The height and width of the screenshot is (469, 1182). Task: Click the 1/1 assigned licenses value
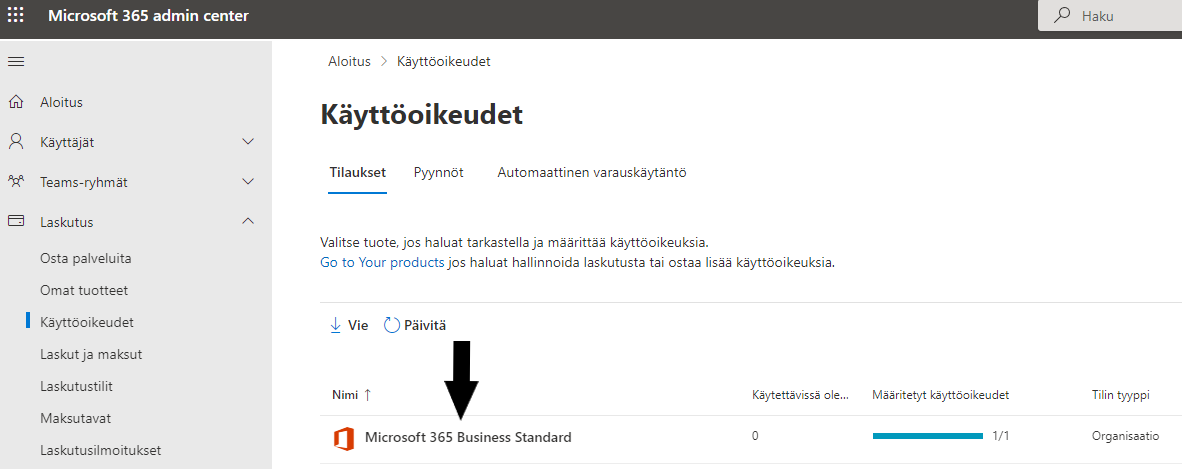coord(1001,437)
